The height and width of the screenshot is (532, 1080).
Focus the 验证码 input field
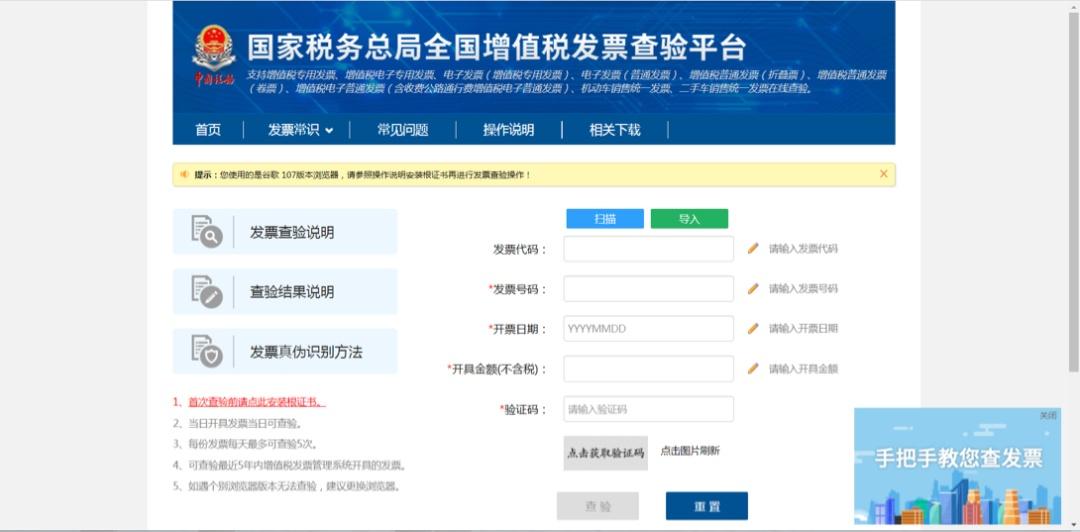coord(648,409)
